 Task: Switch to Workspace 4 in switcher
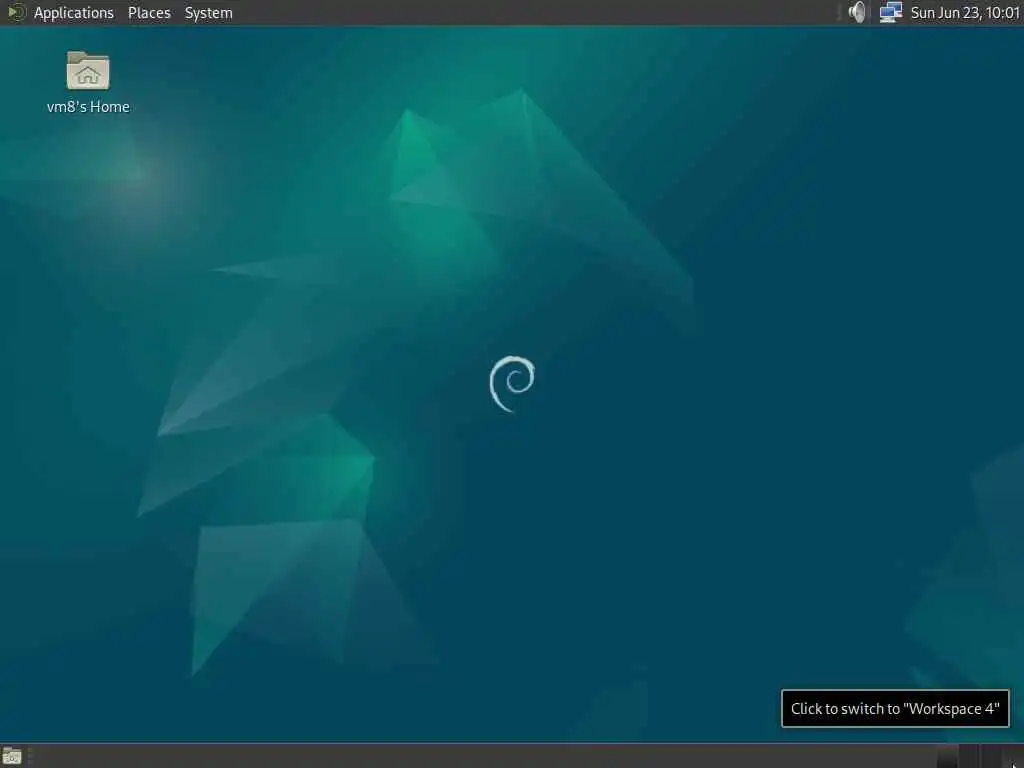(x=1012, y=756)
